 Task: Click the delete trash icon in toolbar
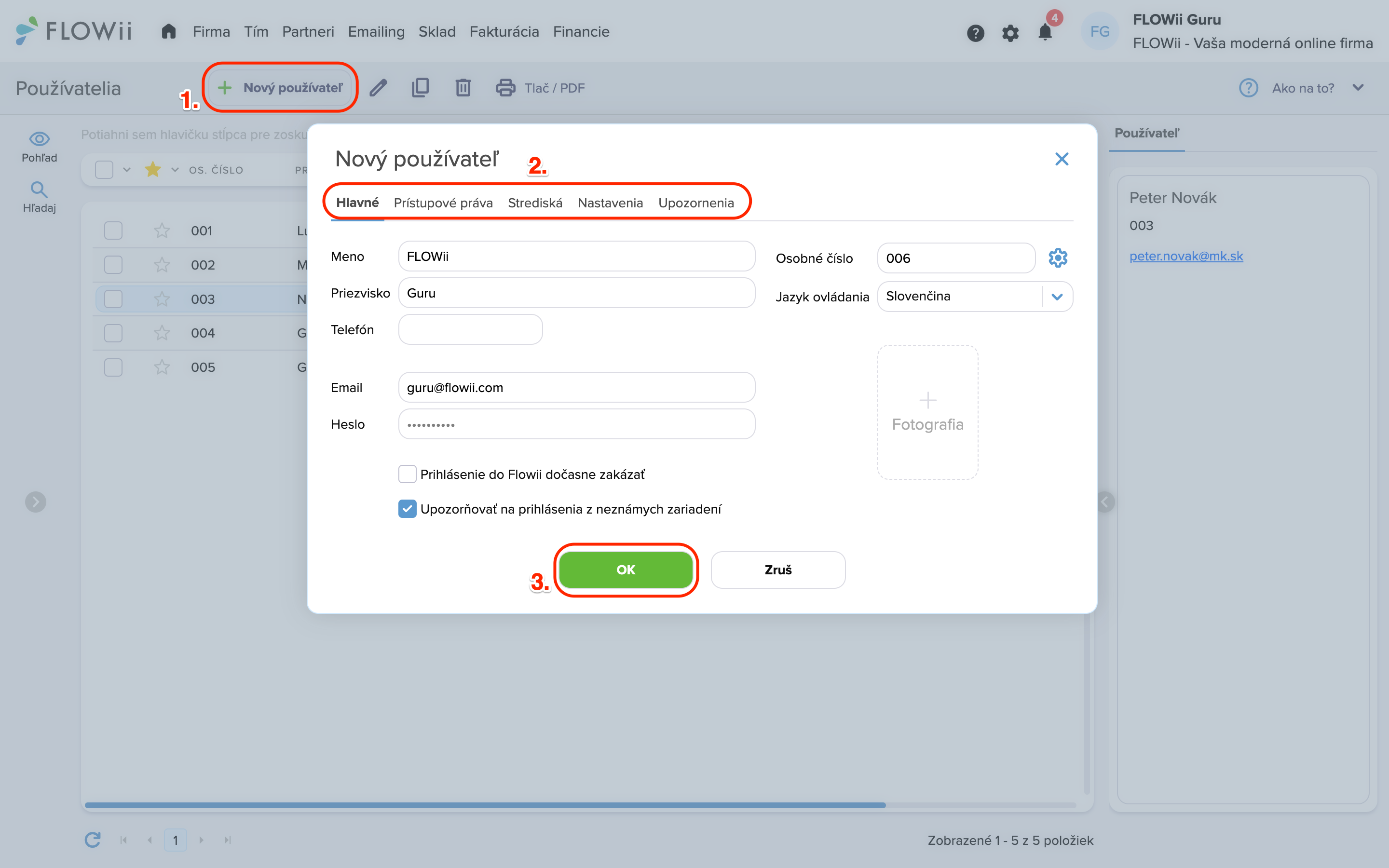[463, 88]
